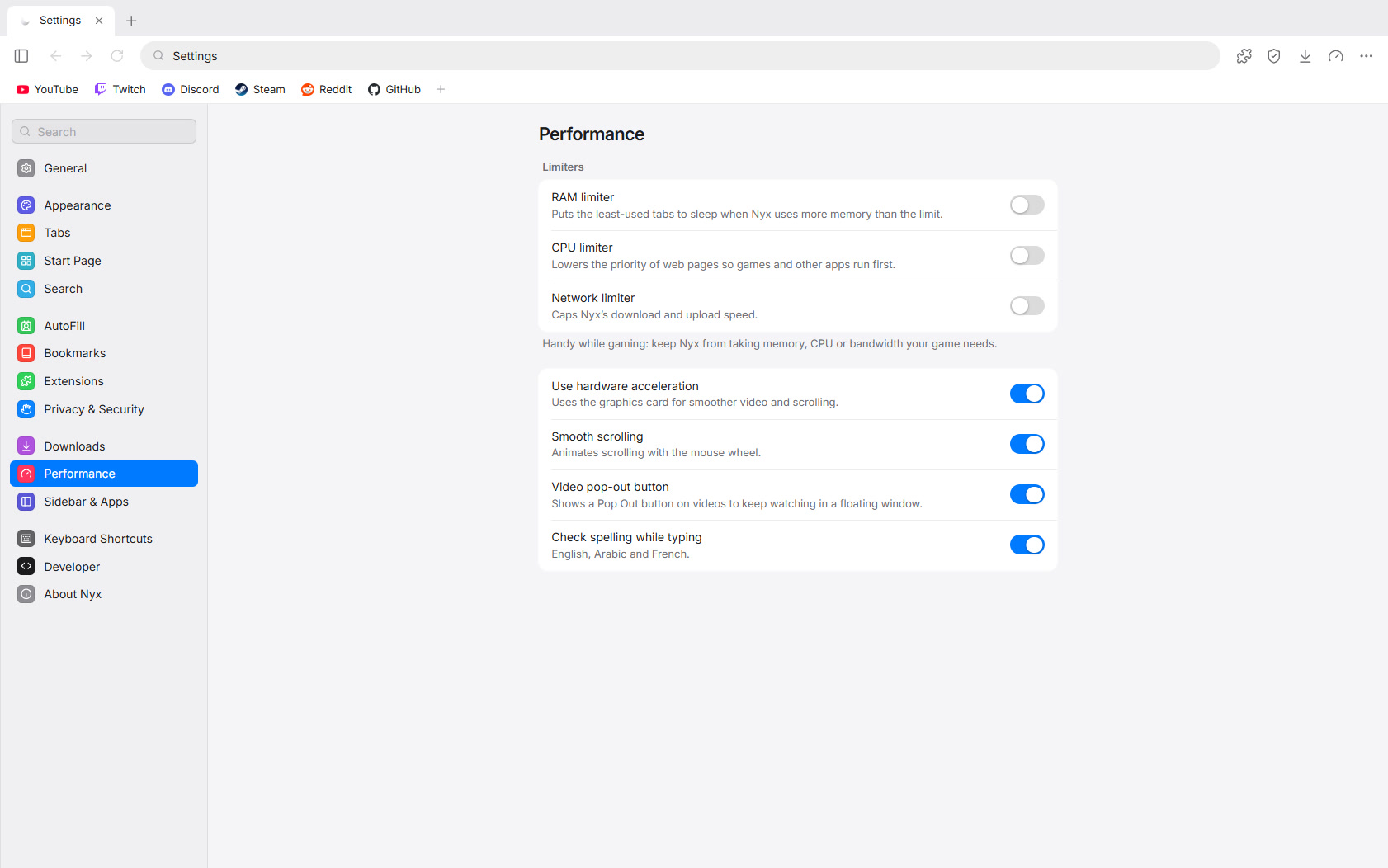Close the Settings tab
The height and width of the screenshot is (868, 1388).
click(x=99, y=21)
